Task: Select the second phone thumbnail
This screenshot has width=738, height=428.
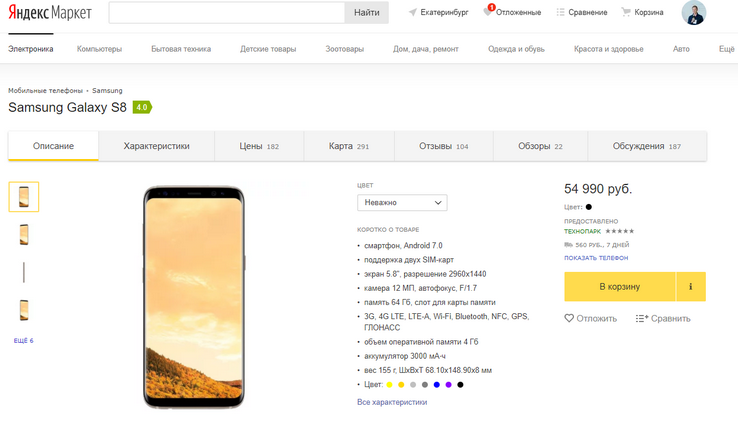Action: click(x=24, y=234)
